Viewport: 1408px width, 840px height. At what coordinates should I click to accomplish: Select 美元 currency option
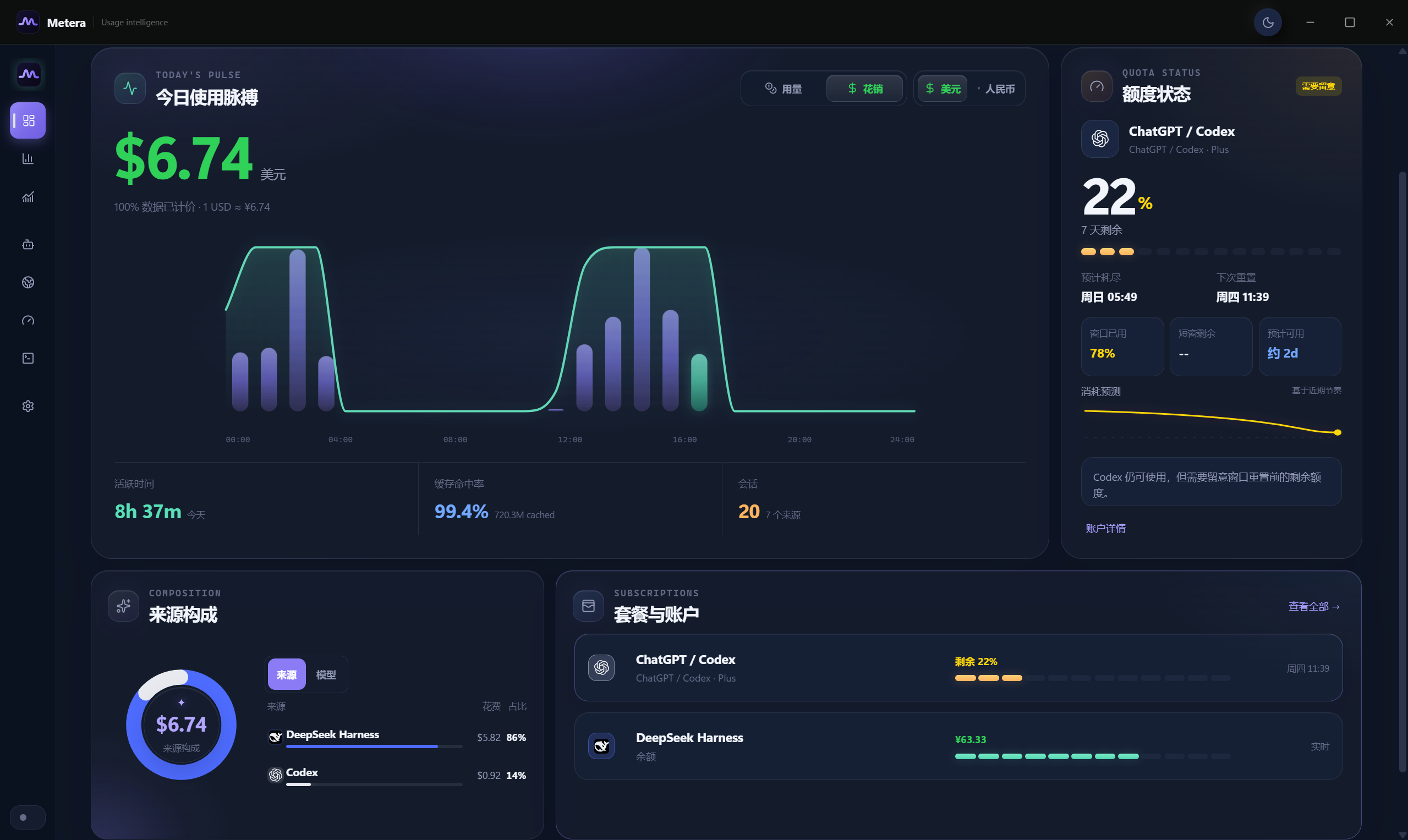click(x=943, y=89)
